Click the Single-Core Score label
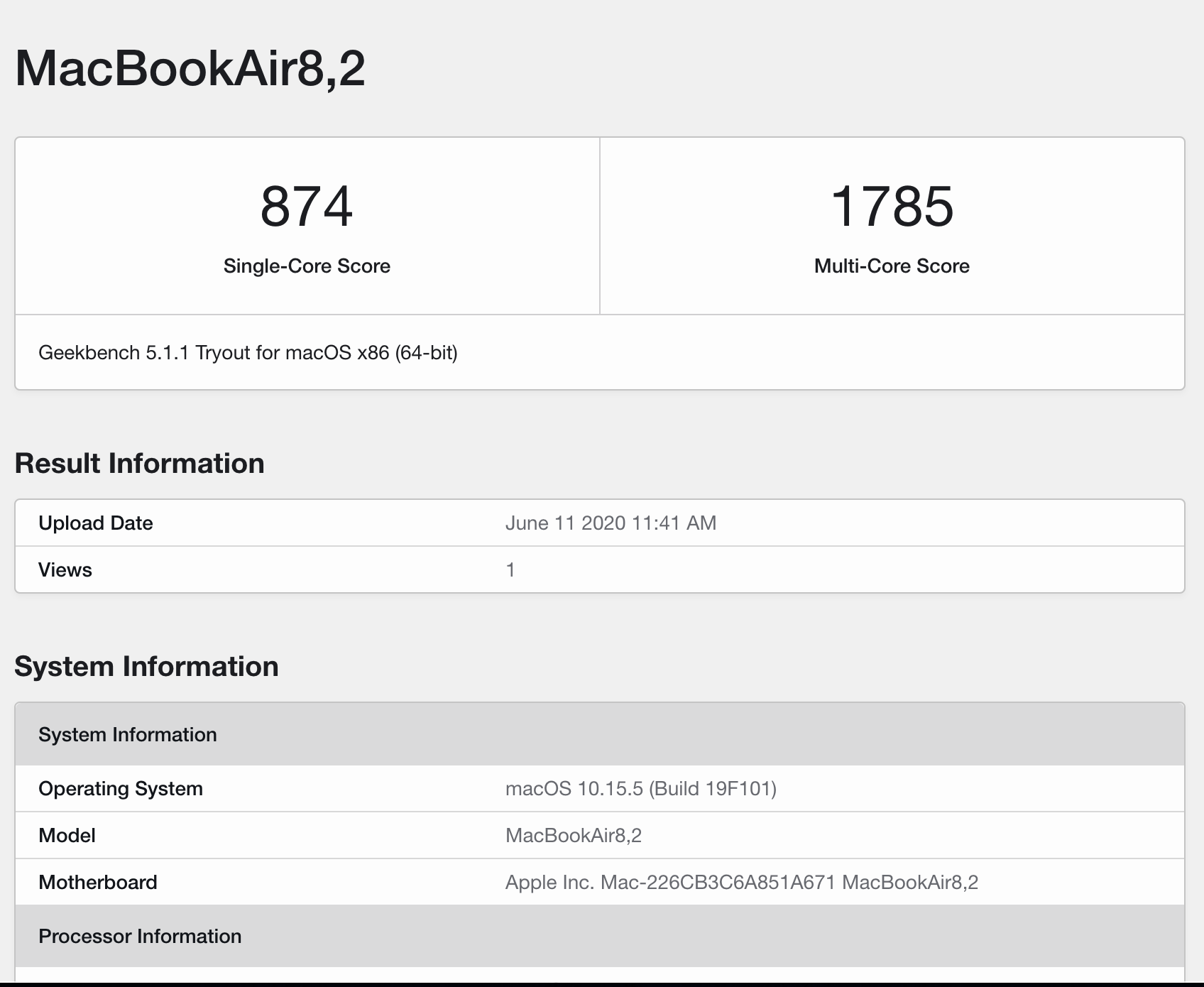1204x987 pixels. coord(307,266)
